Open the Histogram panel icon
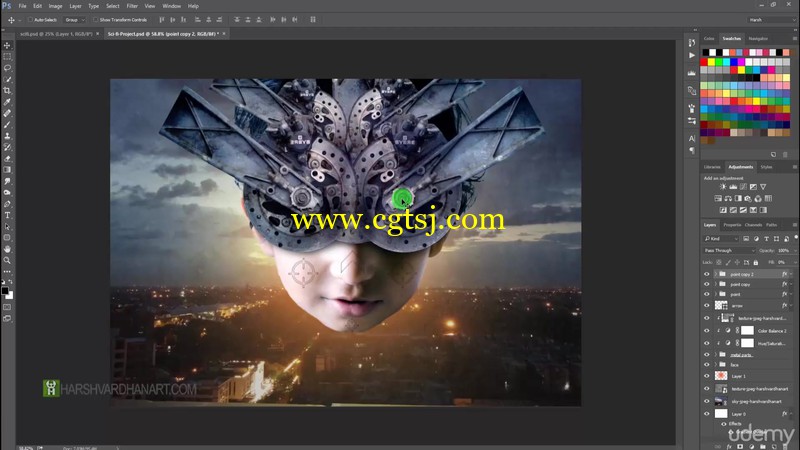Image resolution: width=800 pixels, height=450 pixels. (x=691, y=73)
